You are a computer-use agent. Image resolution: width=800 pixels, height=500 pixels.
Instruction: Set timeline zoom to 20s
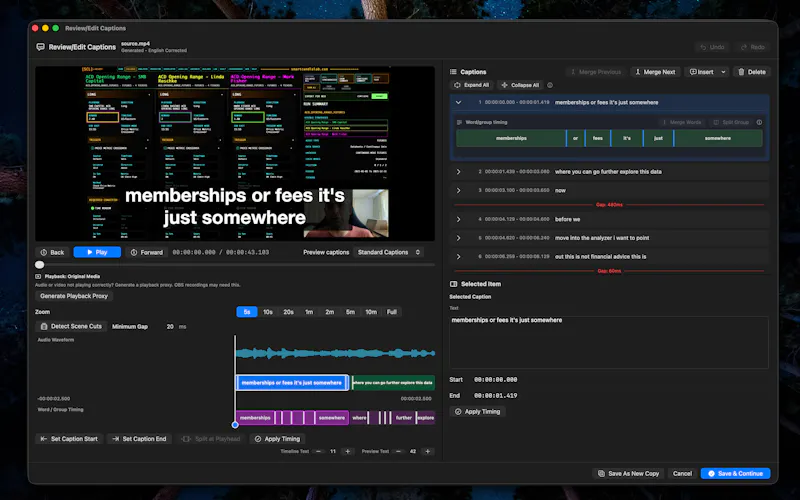pyautogui.click(x=288, y=312)
